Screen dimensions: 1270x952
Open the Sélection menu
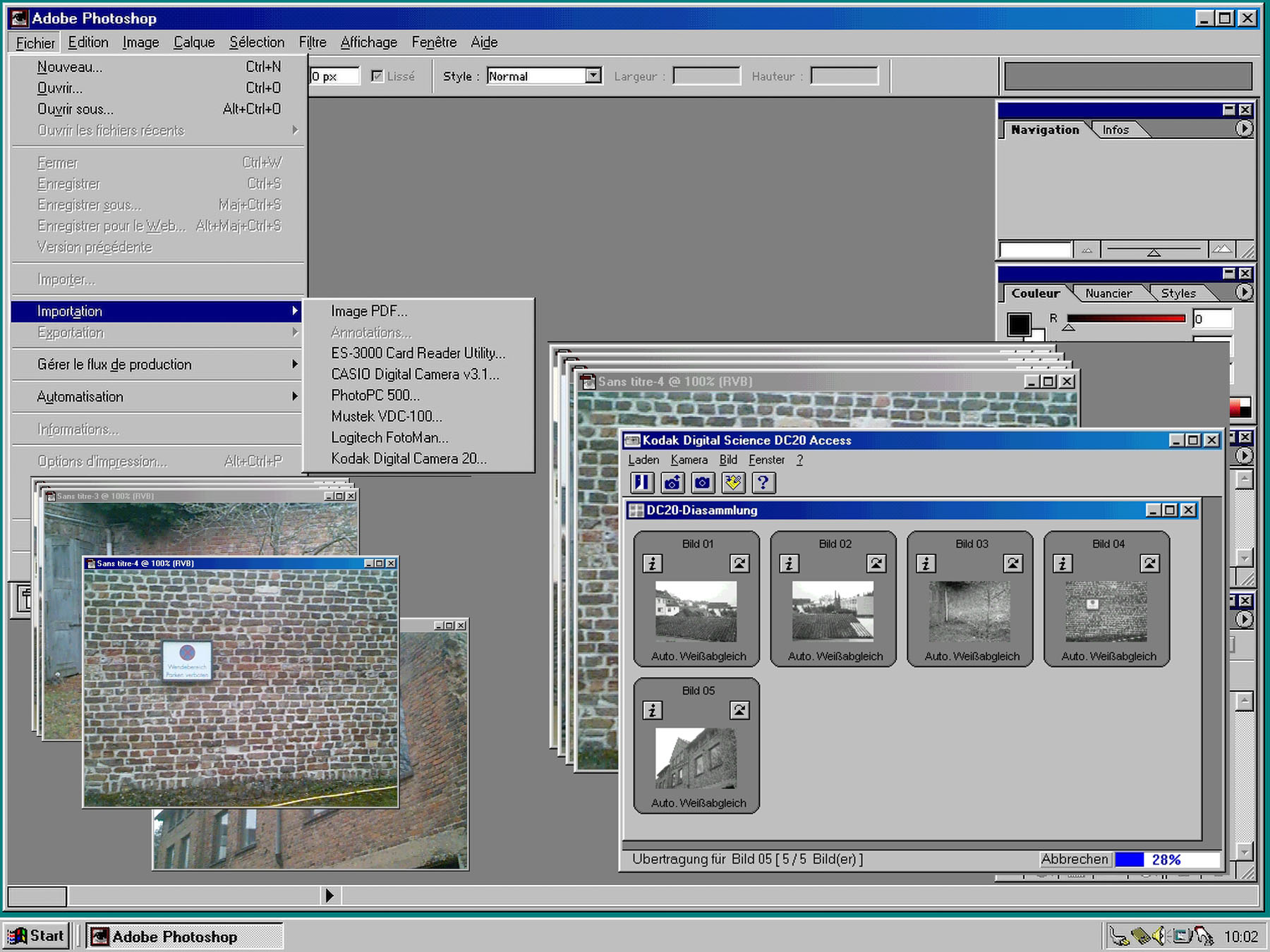click(257, 42)
